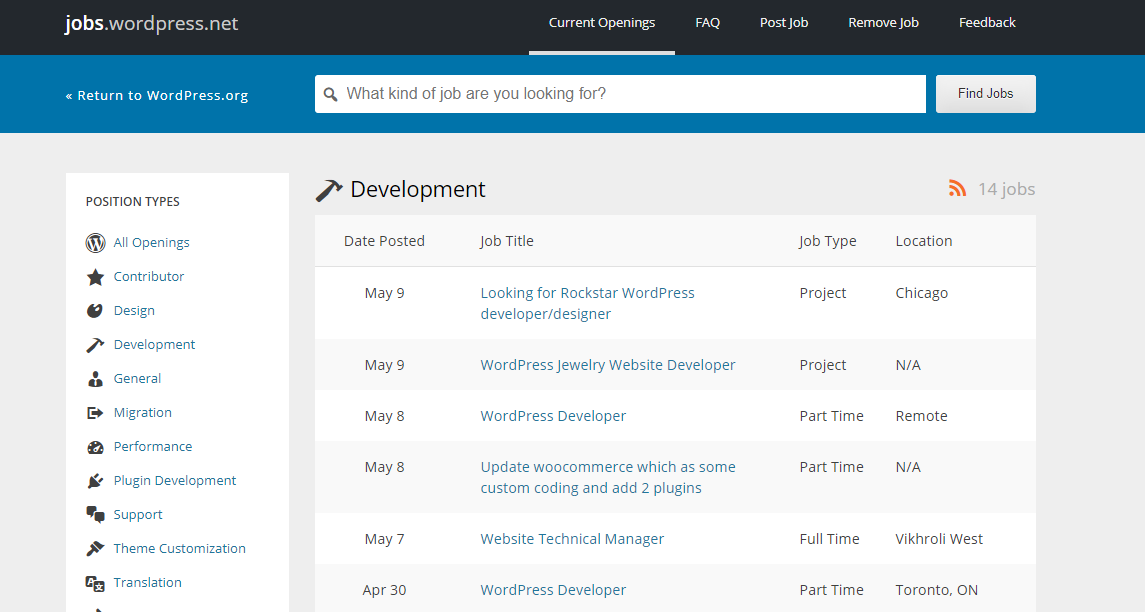Select Design position type

(x=134, y=310)
